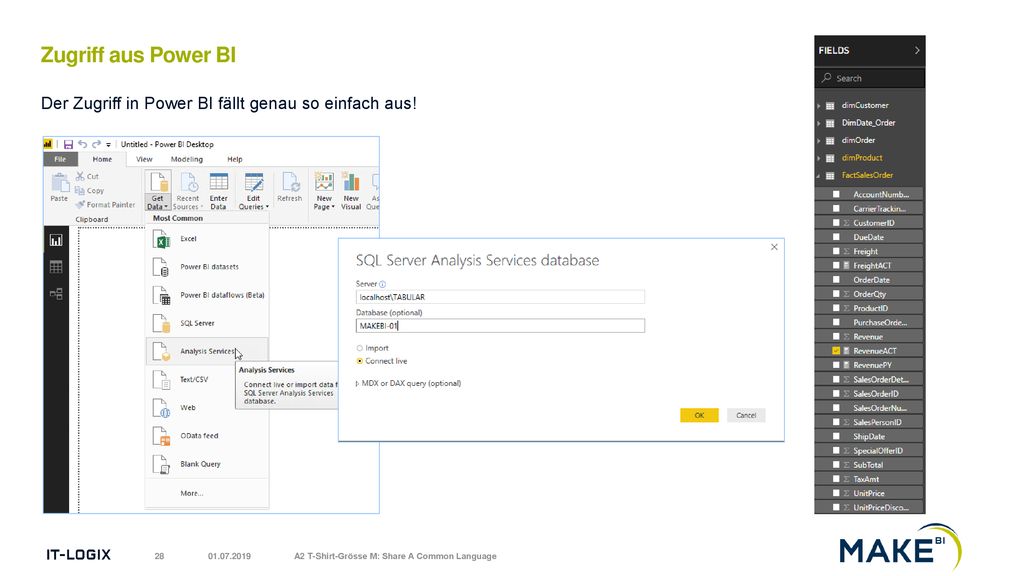Open Customize Quick Access Toolbar dropdown
Viewport: 1024px width, 576px height.
(108, 144)
